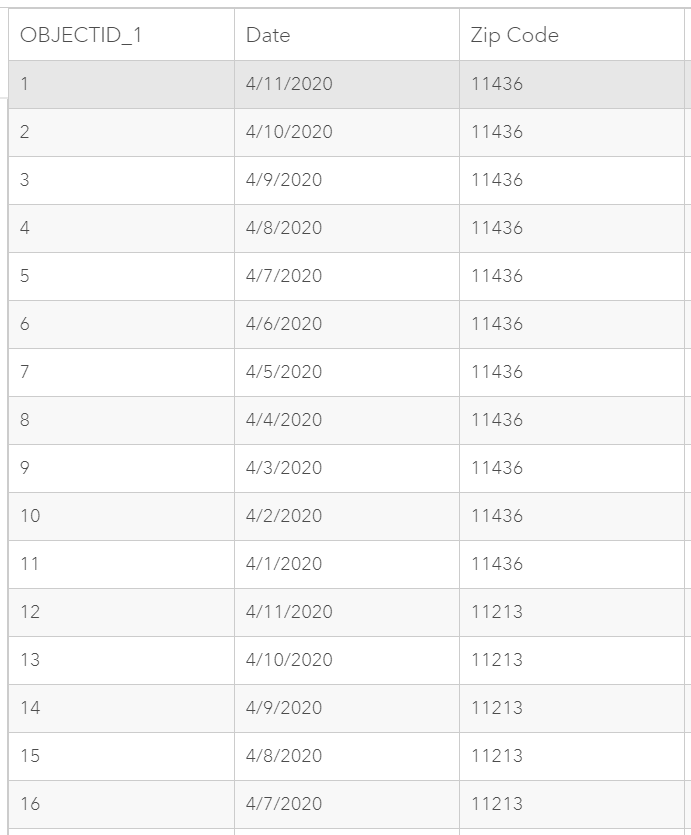This screenshot has height=835, width=691.
Task: Click date 4/6/2020 in row 6
Action: pos(284,324)
